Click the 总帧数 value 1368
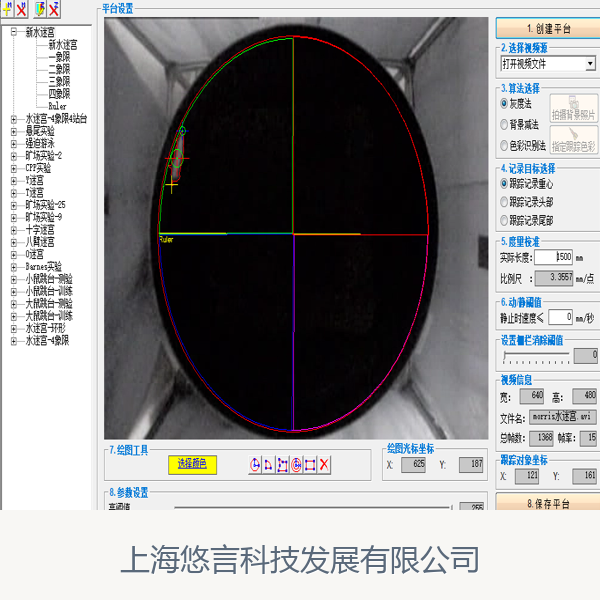 coord(541,438)
